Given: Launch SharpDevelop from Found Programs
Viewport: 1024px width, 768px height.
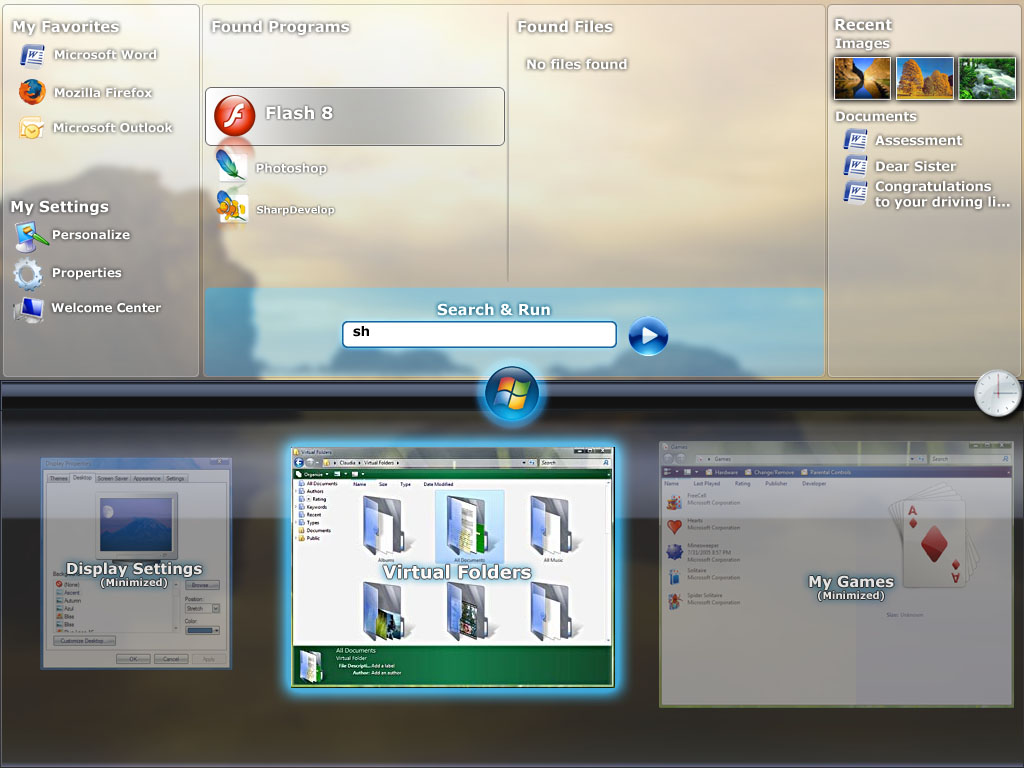Looking at the screenshot, I should pos(276,208).
